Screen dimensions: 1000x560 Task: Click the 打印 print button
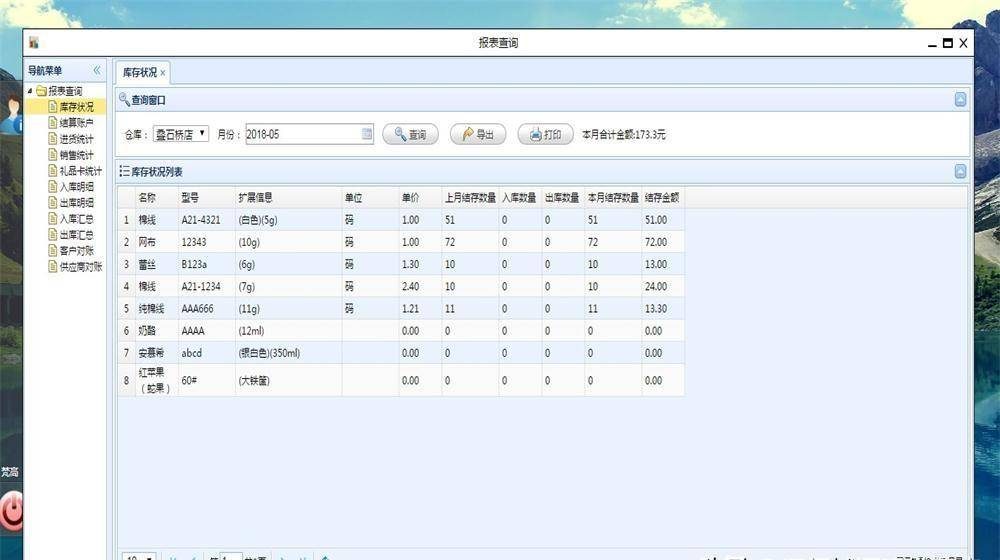point(545,134)
